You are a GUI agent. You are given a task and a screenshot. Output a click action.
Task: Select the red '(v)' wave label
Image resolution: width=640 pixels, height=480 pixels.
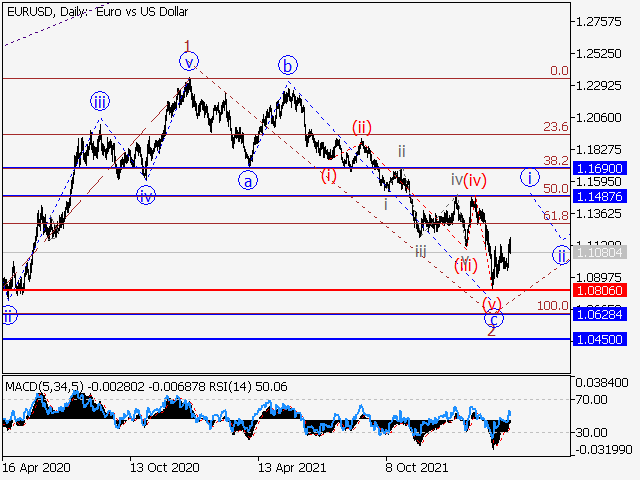[491, 304]
